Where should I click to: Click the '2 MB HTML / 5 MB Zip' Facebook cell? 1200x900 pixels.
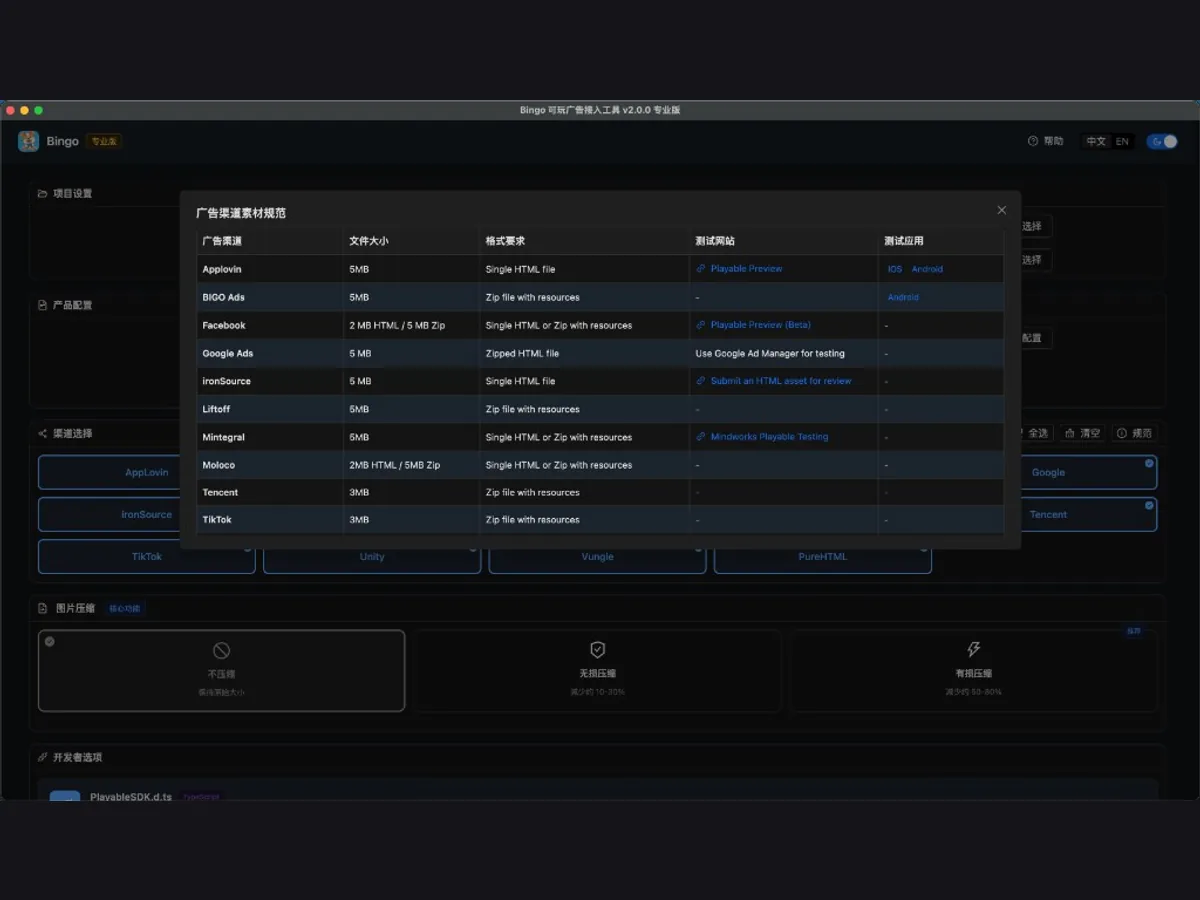(x=397, y=325)
